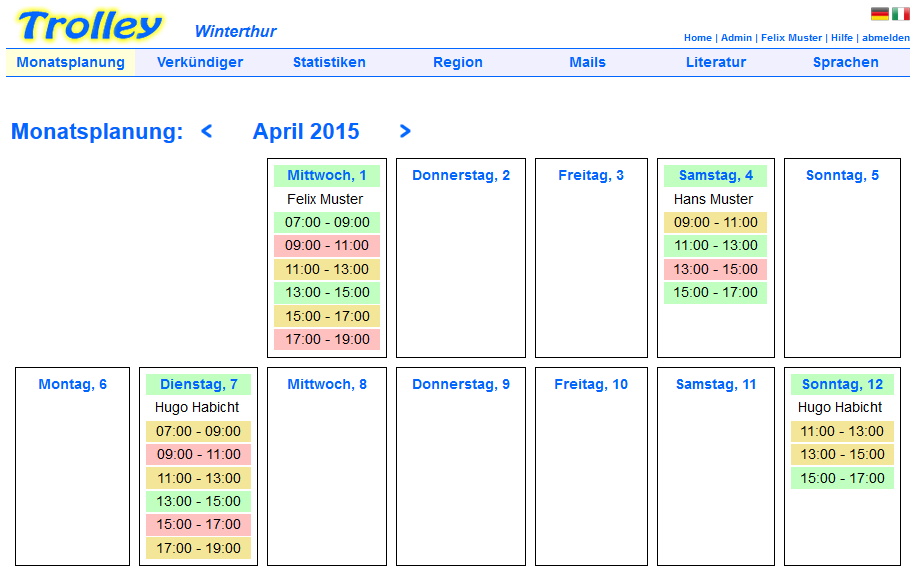Open the Statistiken tab
Image resolution: width=917 pixels, height=571 pixels.
click(329, 62)
